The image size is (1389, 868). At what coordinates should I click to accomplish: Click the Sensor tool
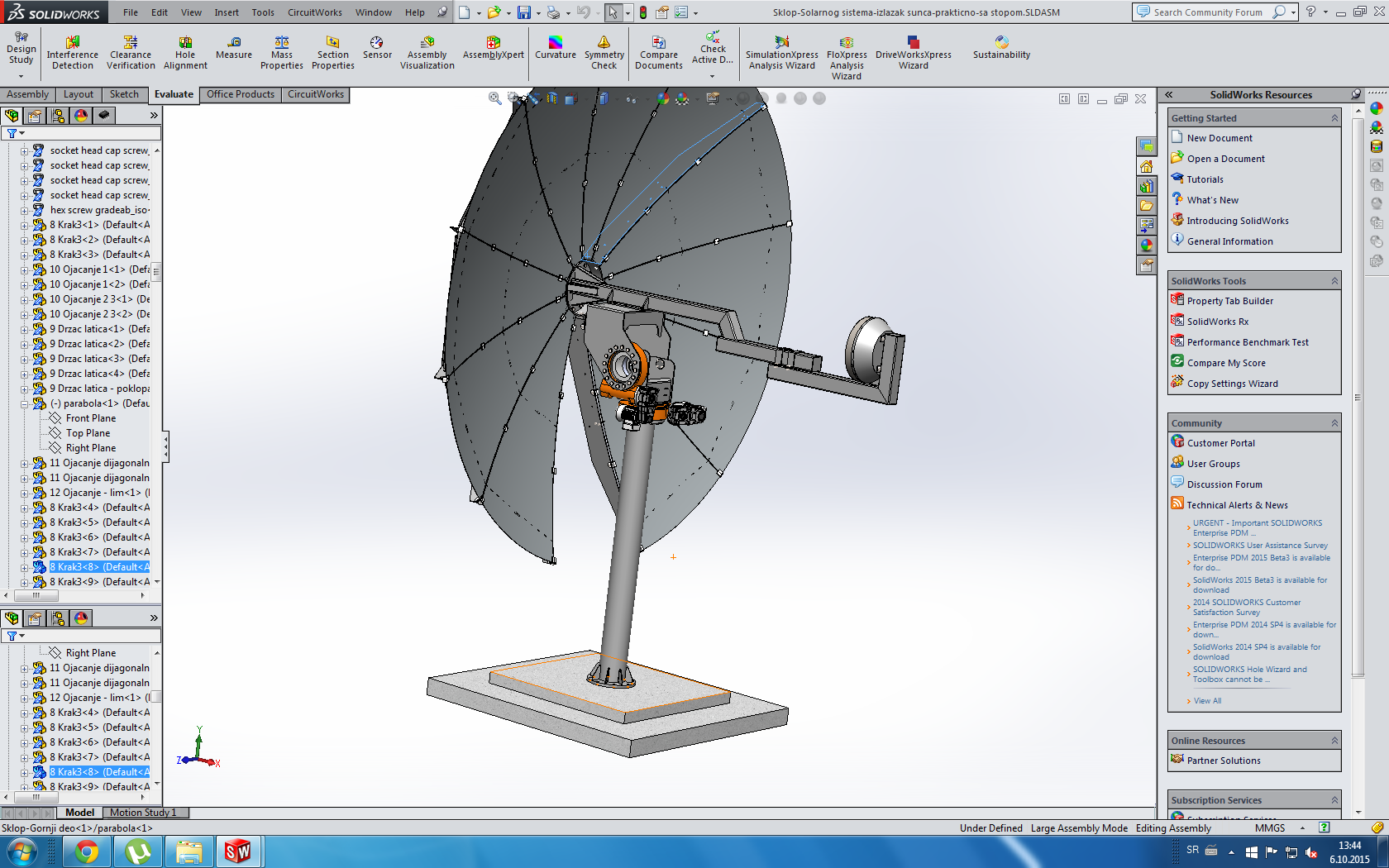tap(377, 48)
